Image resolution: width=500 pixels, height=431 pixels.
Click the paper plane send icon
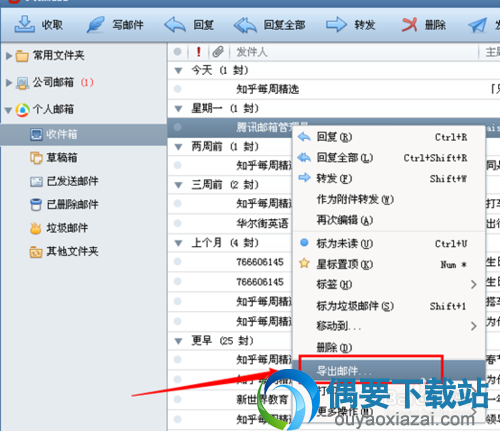click(477, 25)
